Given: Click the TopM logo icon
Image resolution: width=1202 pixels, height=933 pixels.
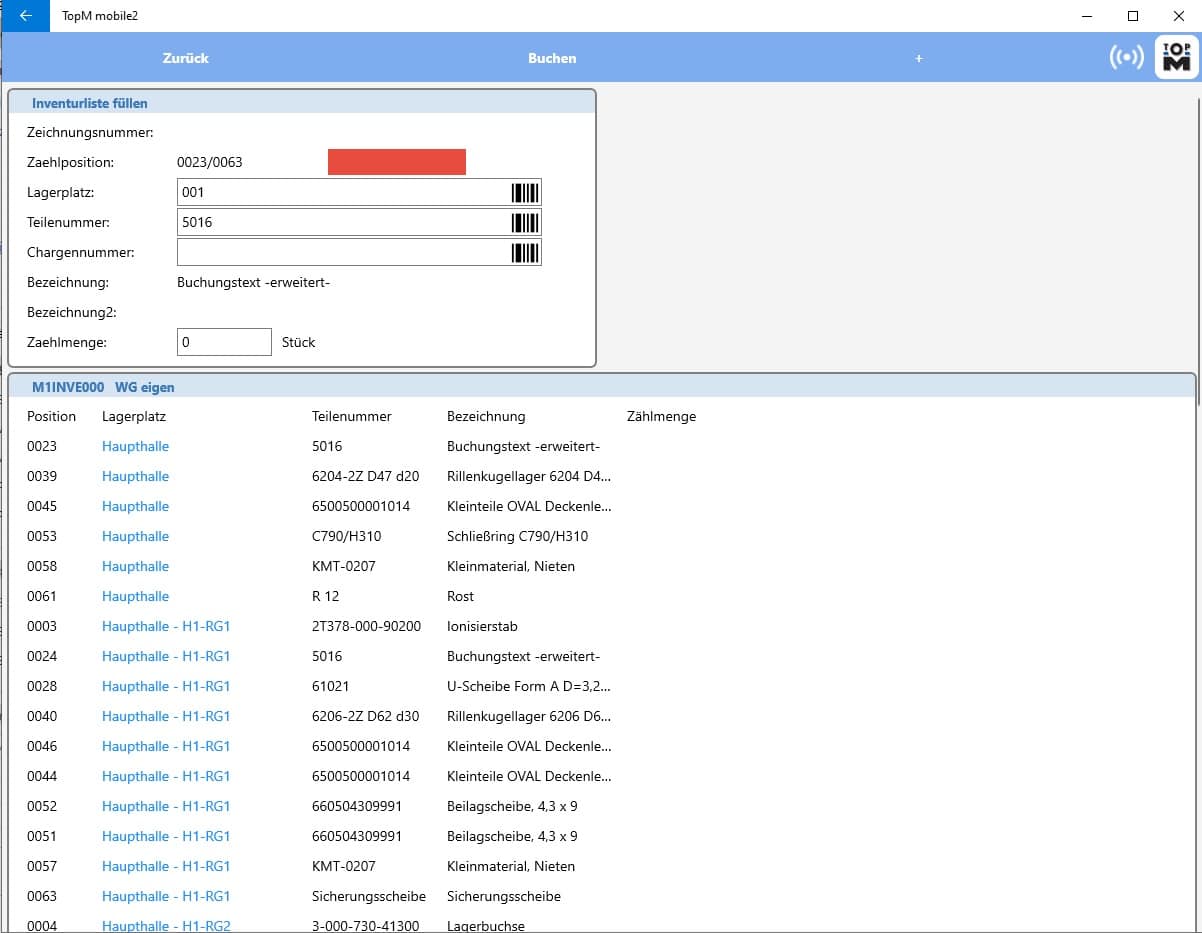Looking at the screenshot, I should (x=1175, y=57).
